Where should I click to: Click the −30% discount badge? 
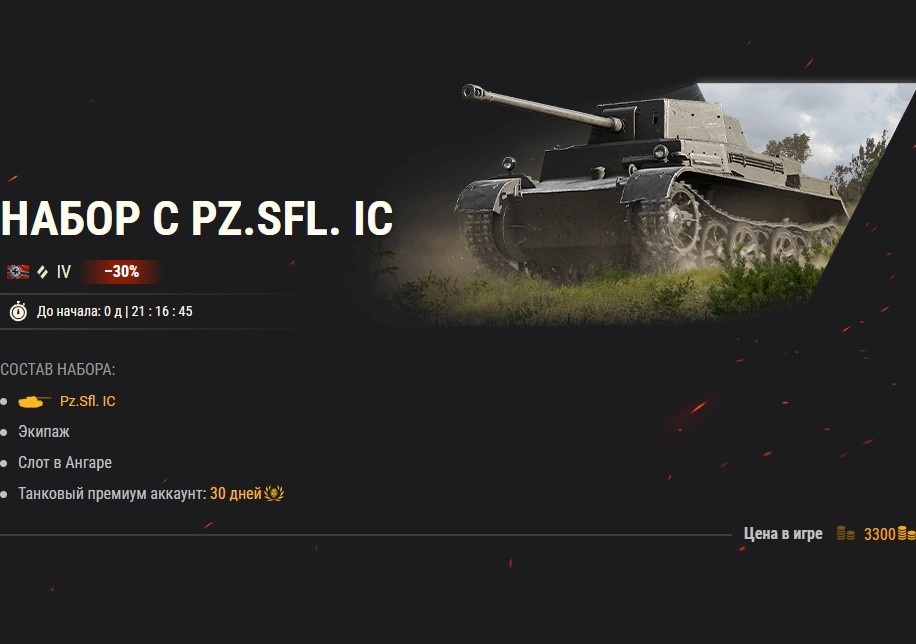[122, 272]
